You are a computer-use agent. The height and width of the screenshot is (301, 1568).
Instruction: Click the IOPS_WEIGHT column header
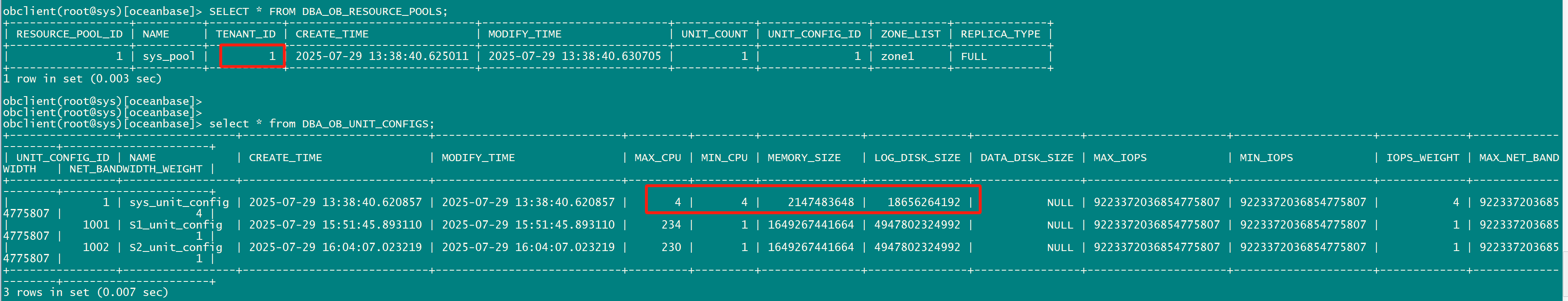[x=1423, y=158]
